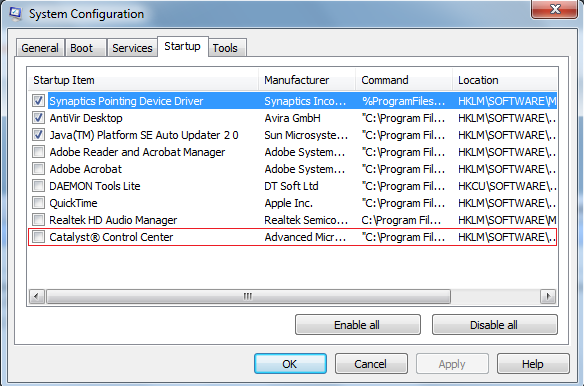Screen dimensions: 584x386
Task: Select the DAEMON Tools Lite name
Action: [x=95, y=186]
